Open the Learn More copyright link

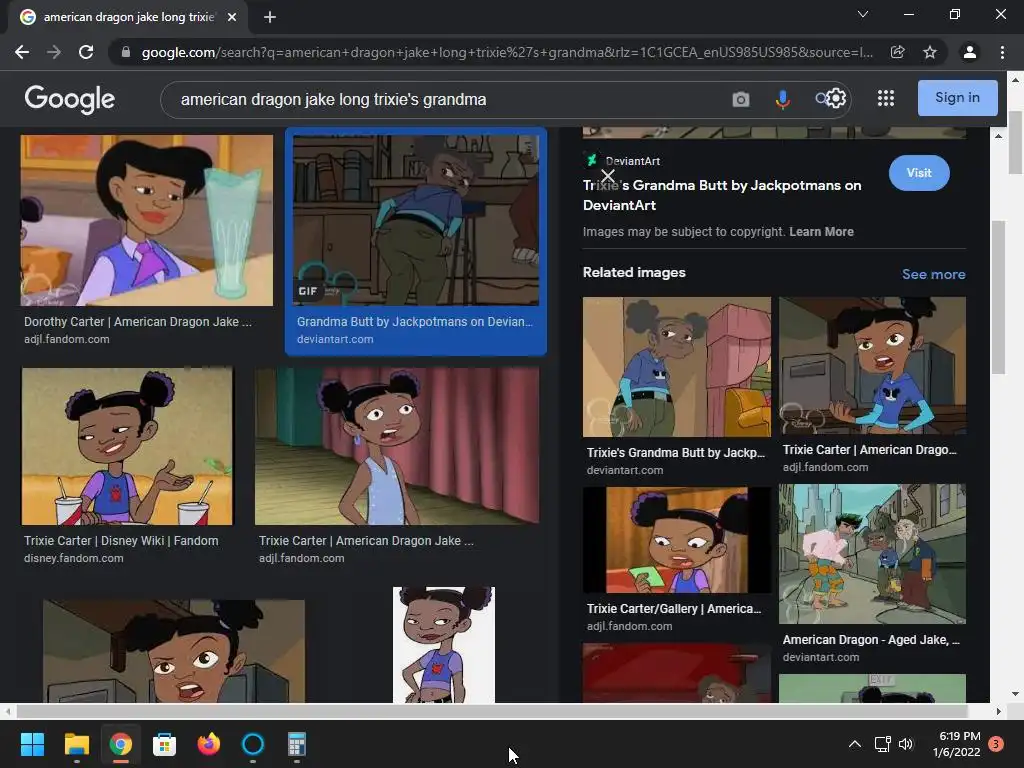[x=821, y=232]
